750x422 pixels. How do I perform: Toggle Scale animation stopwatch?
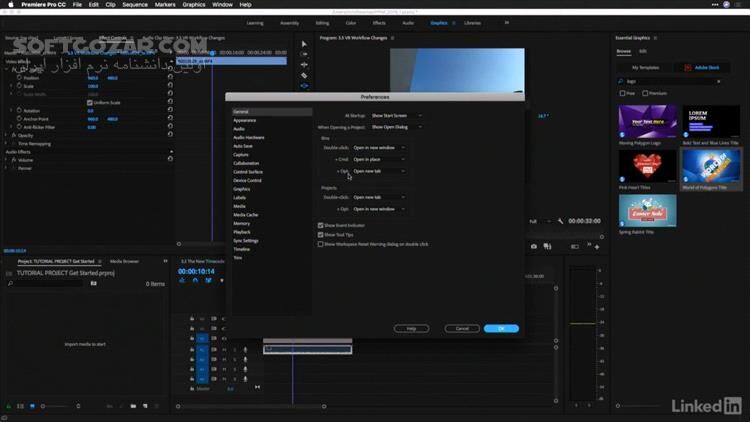click(x=19, y=86)
